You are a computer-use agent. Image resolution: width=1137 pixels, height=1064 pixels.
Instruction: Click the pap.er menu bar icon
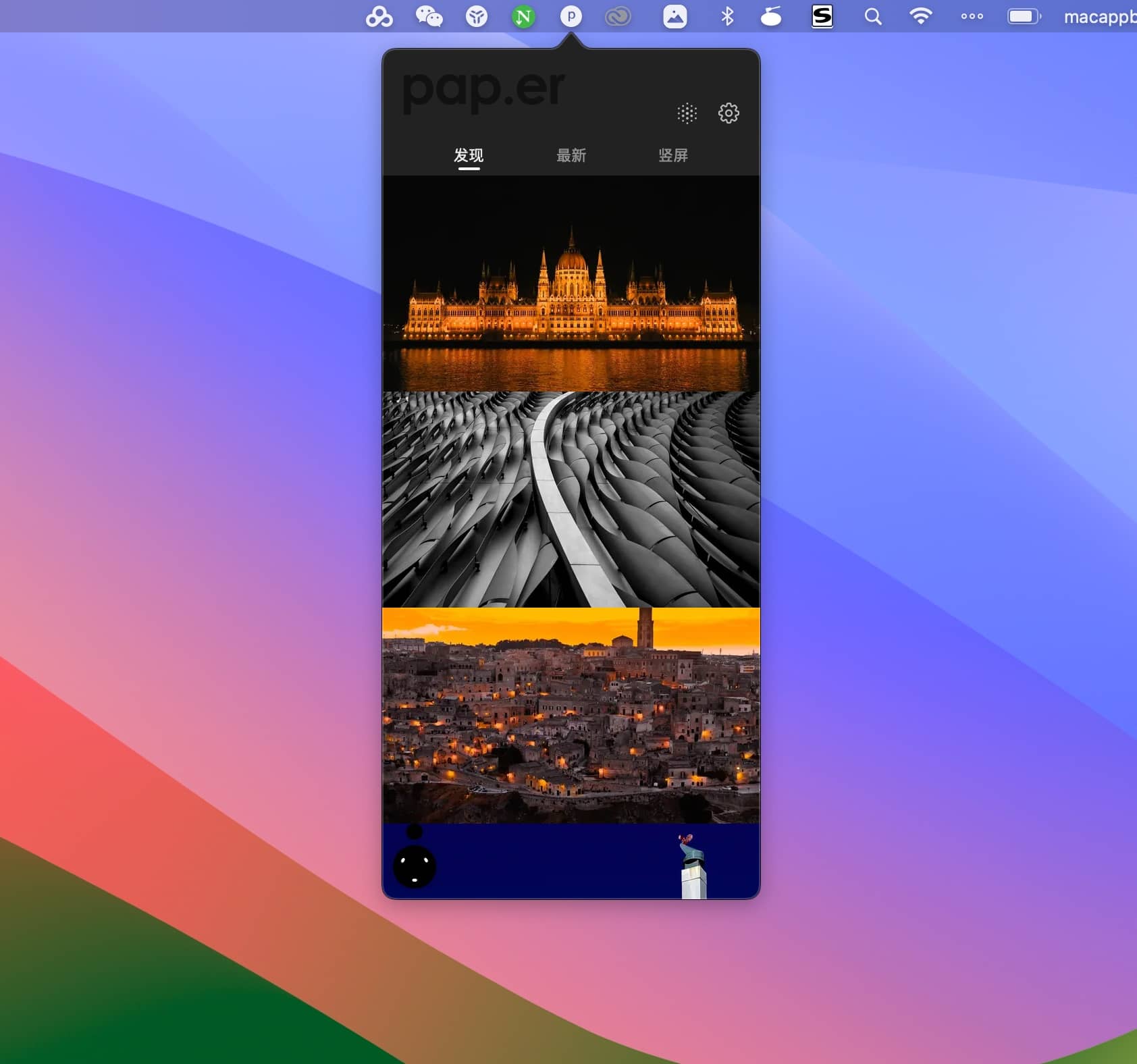click(571, 16)
